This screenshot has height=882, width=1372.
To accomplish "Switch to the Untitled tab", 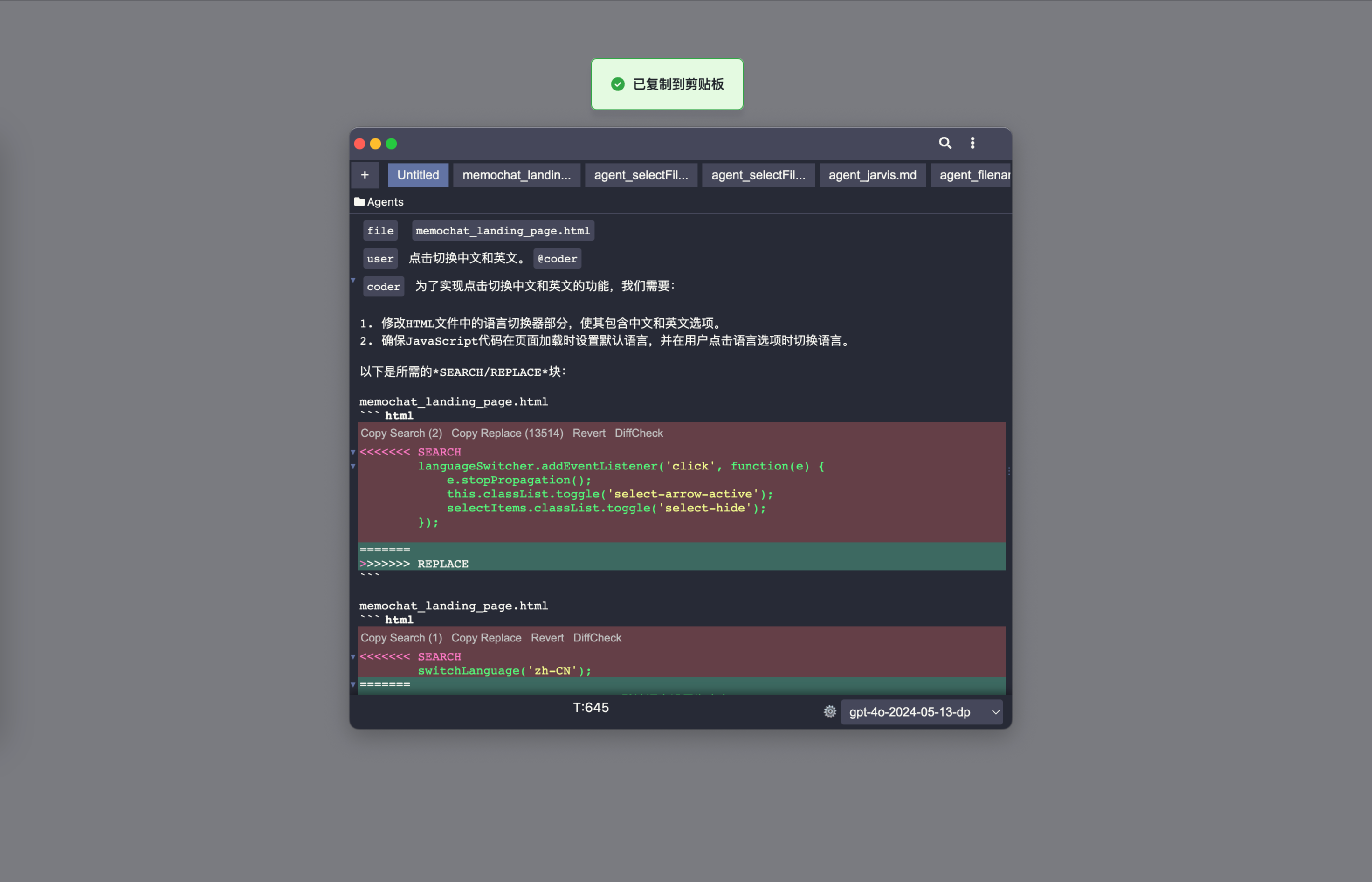I will point(418,175).
